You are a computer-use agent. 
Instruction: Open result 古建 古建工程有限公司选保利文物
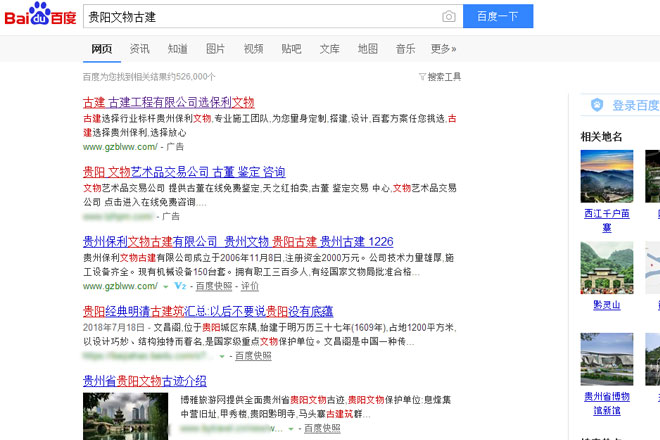[169, 102]
